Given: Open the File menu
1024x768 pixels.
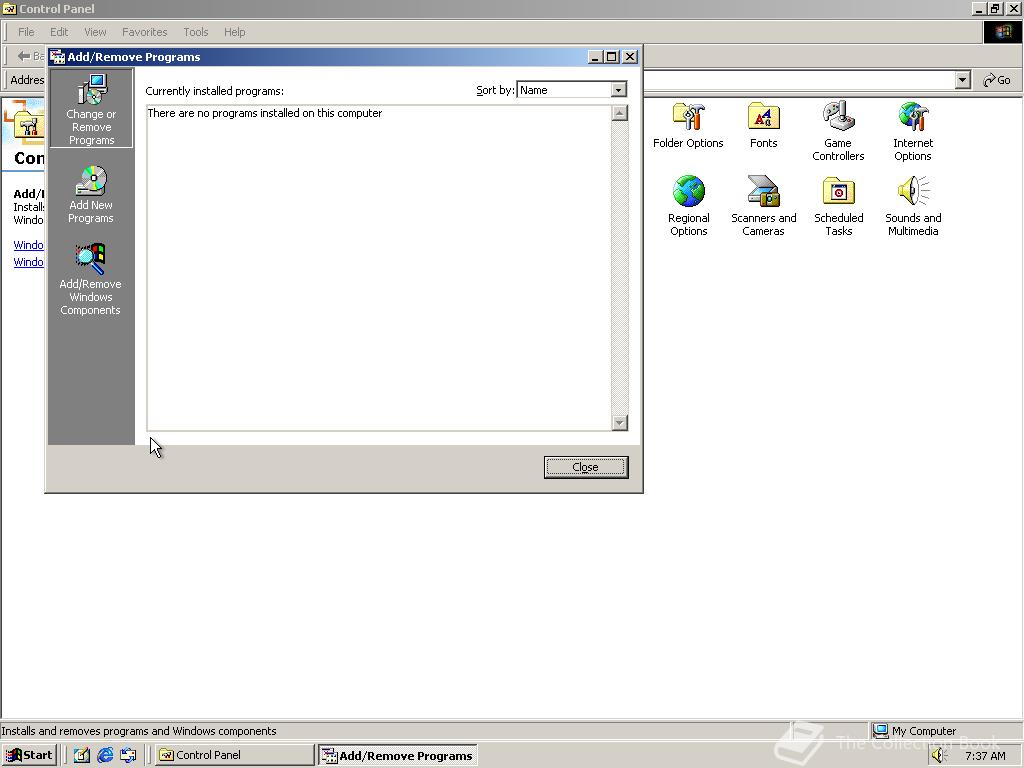Looking at the screenshot, I should point(26,32).
